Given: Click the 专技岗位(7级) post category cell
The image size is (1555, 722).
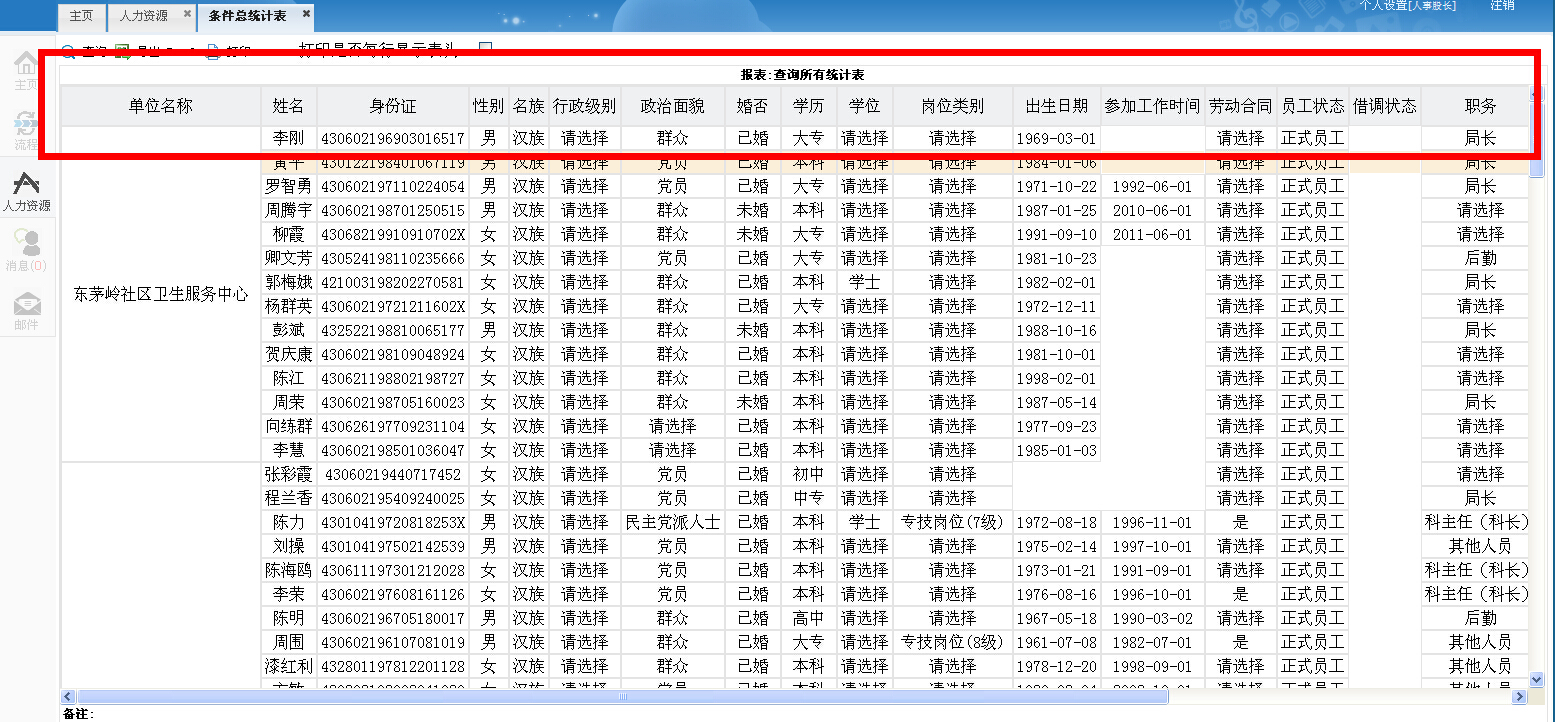Looking at the screenshot, I should (x=953, y=522).
